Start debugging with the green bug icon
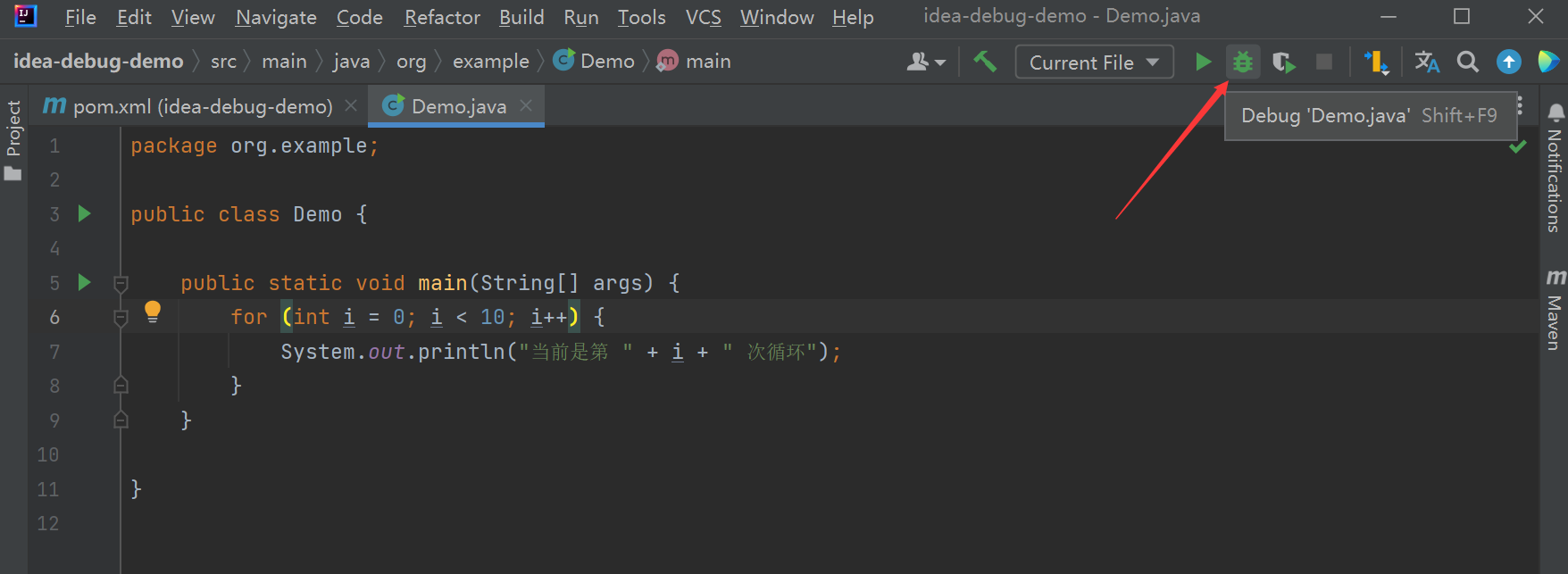The height and width of the screenshot is (574, 1568). tap(1242, 62)
